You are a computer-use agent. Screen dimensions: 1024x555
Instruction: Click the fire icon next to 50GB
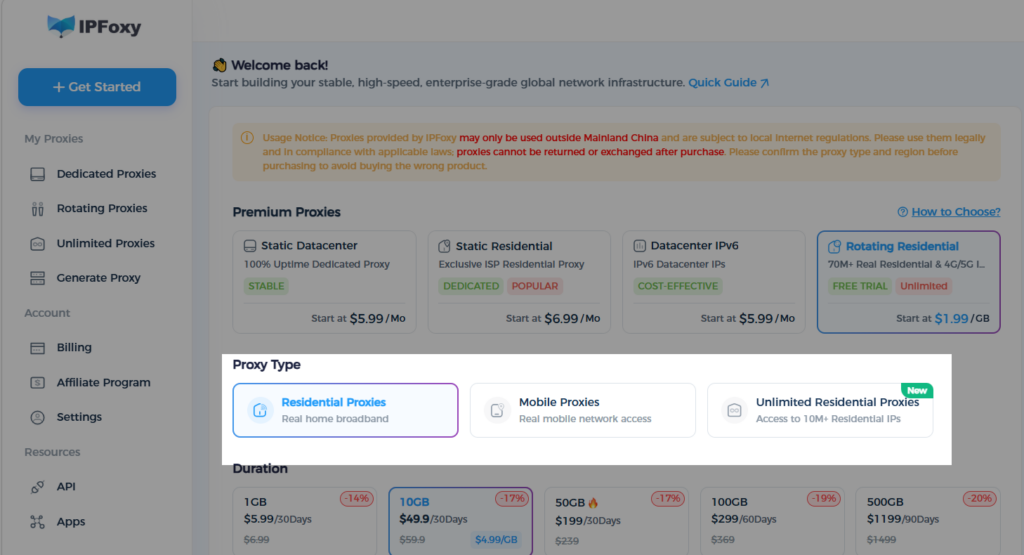coord(593,503)
